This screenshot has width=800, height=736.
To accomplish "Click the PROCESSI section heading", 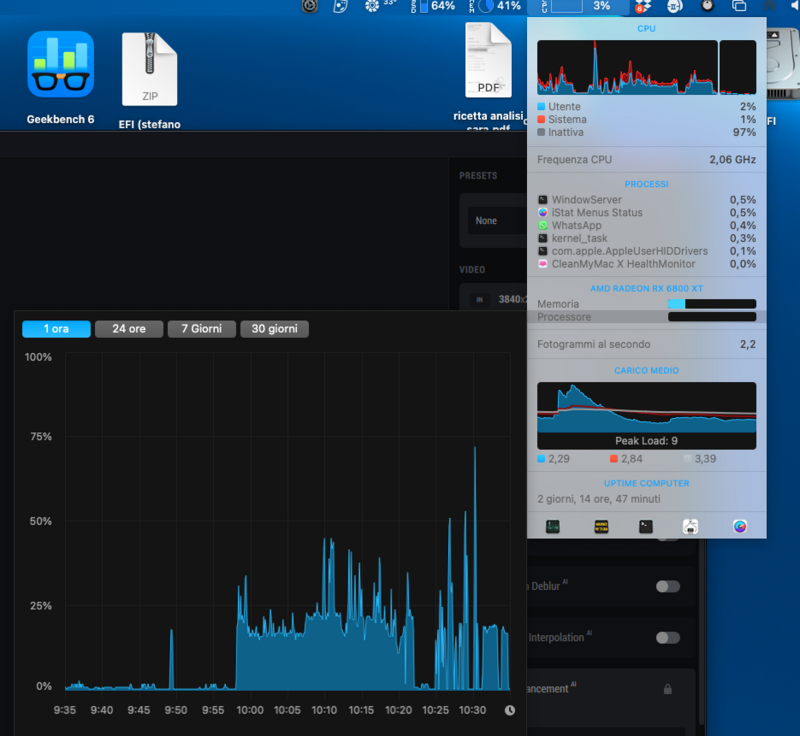I will coord(646,184).
